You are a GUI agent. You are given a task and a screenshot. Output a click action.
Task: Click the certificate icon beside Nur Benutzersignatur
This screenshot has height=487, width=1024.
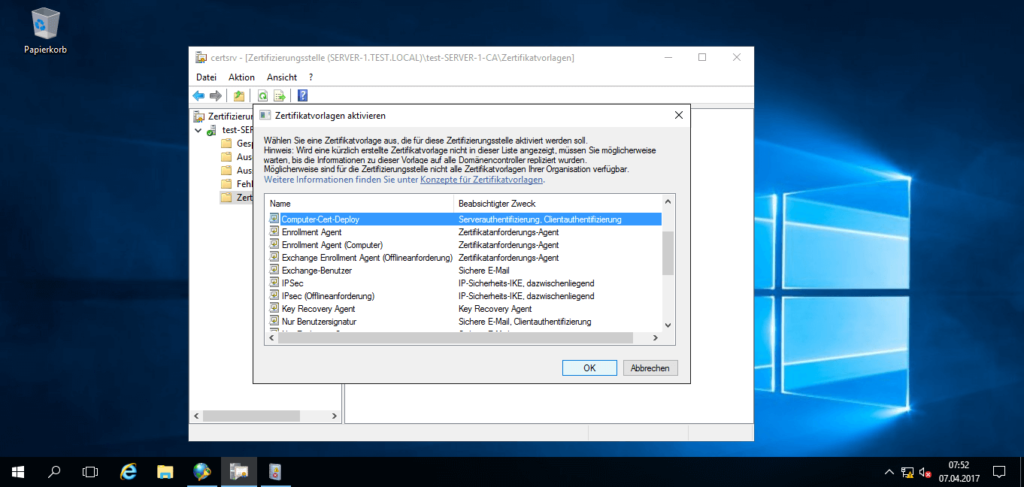point(274,322)
